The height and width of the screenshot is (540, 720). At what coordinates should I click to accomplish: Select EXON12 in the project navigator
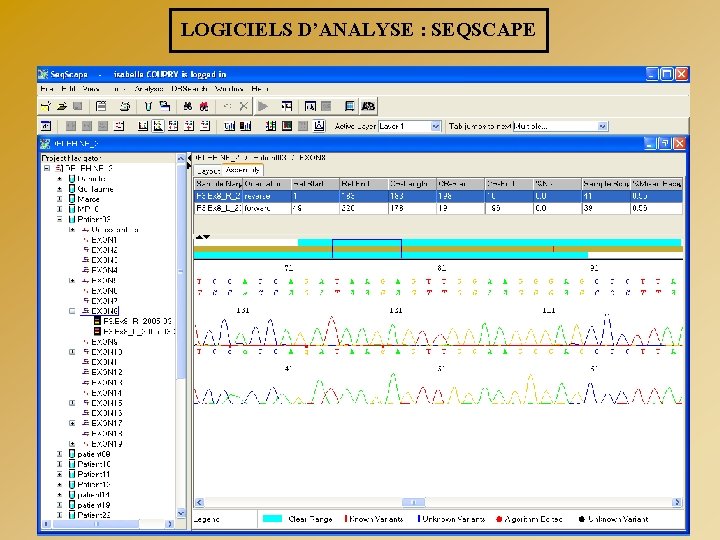click(107, 372)
